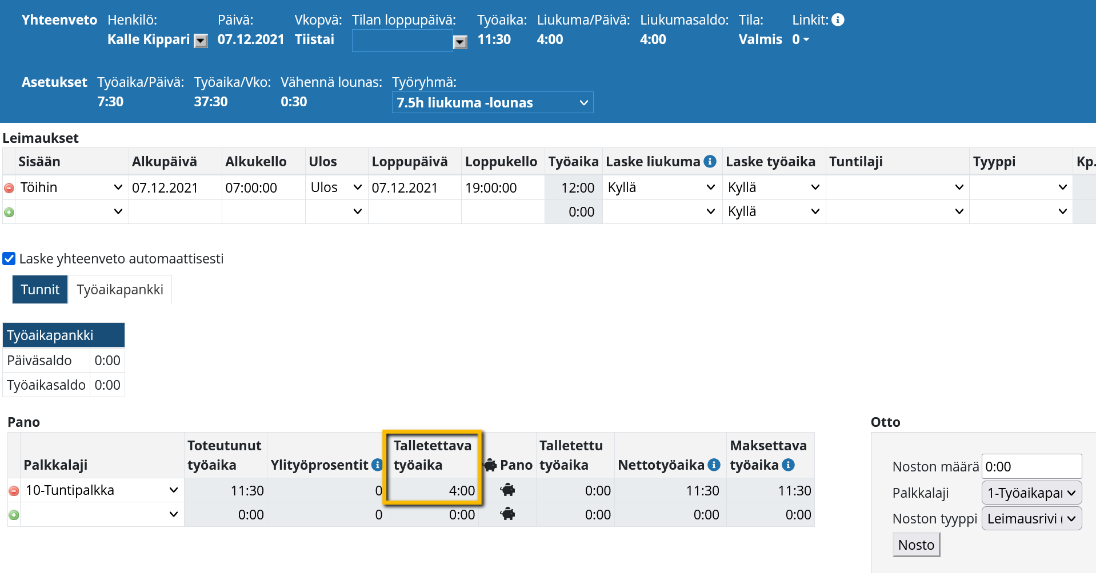Viewport: 1096px width, 573px height.
Task: Delete the 10-Tuntipalkka row using the red icon
Action: (14, 491)
